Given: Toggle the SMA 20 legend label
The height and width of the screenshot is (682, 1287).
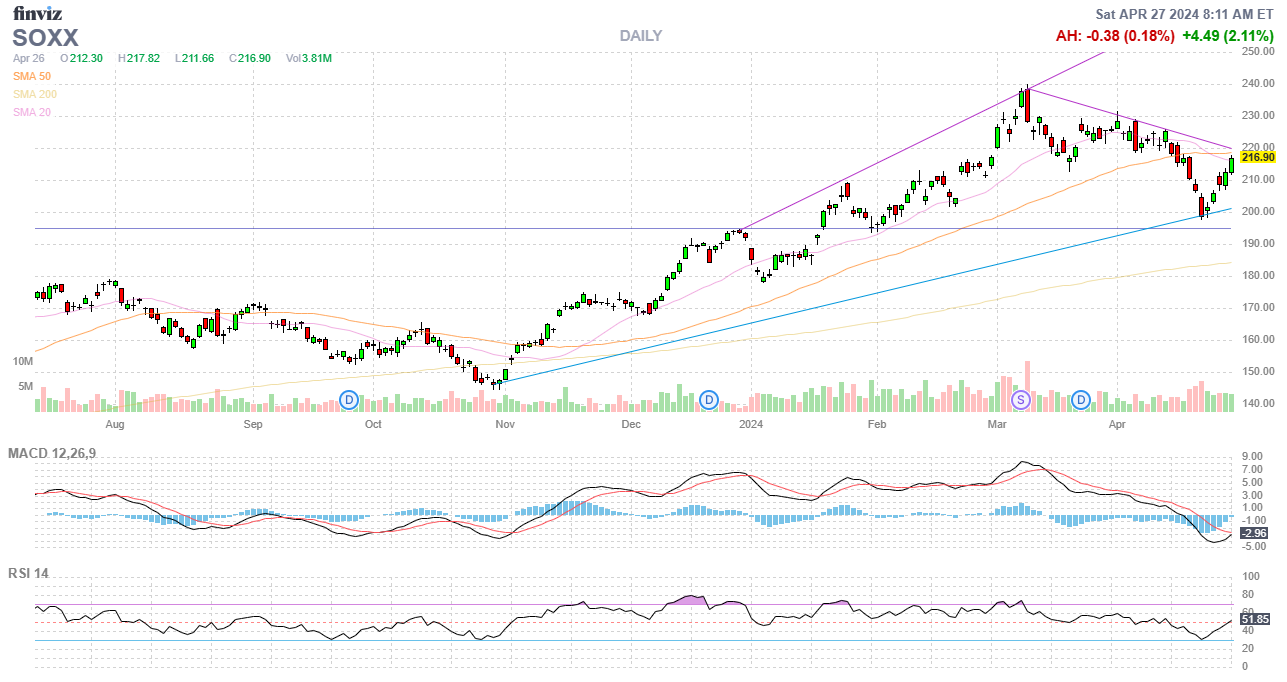Looking at the screenshot, I should (32, 112).
